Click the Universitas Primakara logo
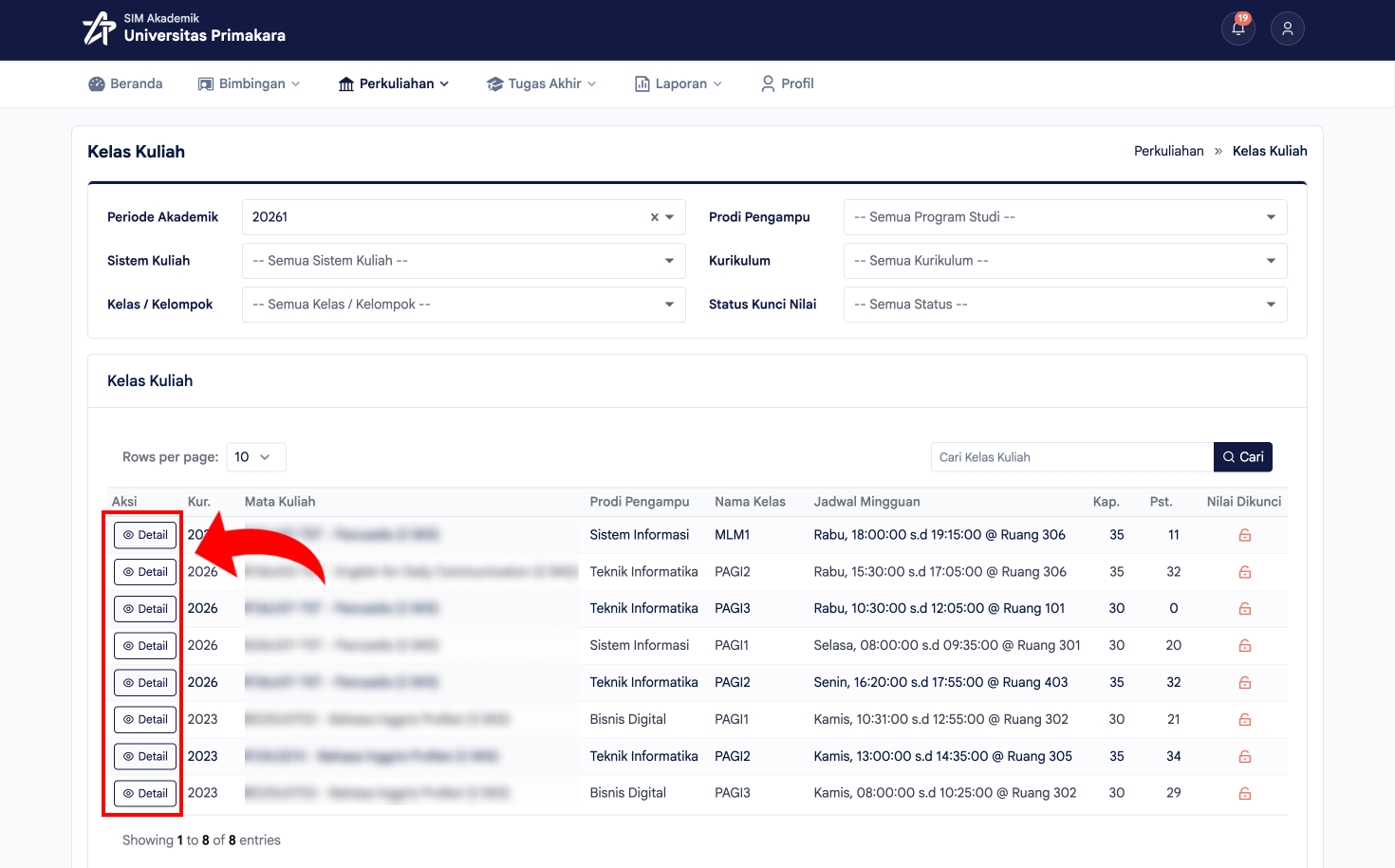 point(184,28)
